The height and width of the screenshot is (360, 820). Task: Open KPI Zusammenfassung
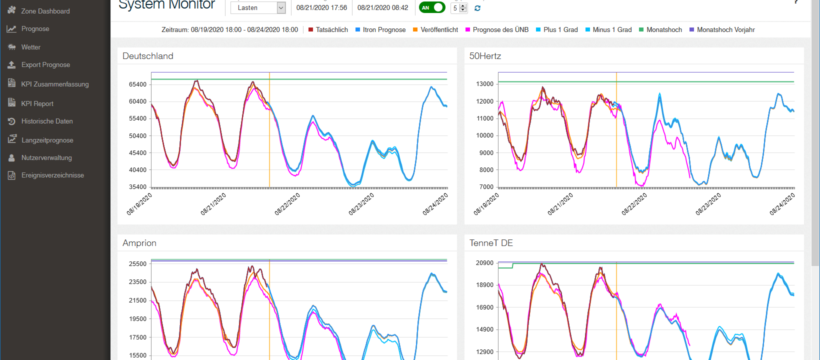pyautogui.click(x=55, y=84)
